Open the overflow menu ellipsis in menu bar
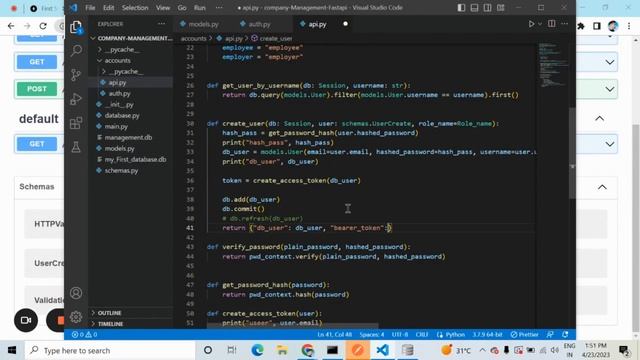The height and width of the screenshot is (360, 640). coord(219,8)
